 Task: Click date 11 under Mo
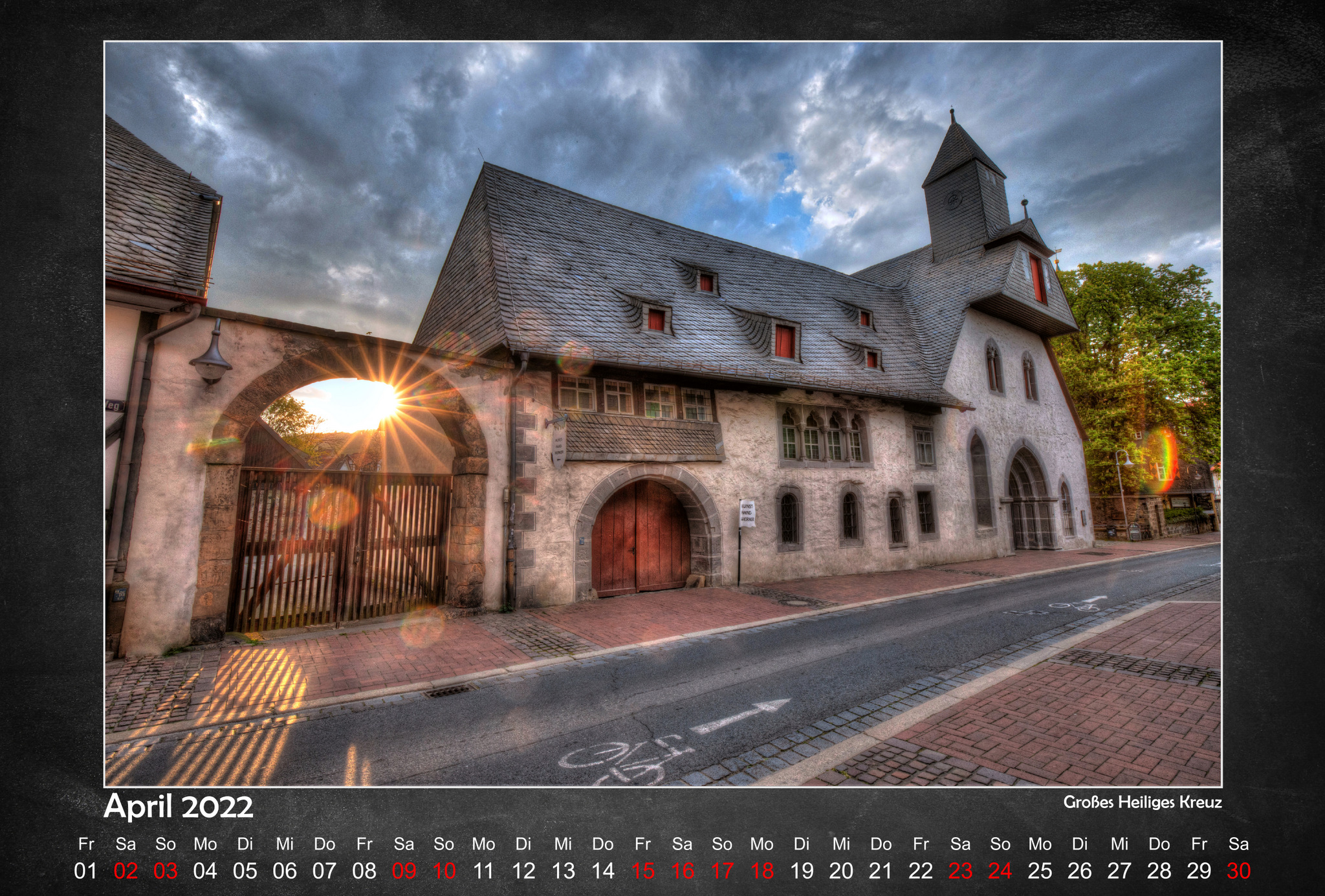tap(483, 871)
